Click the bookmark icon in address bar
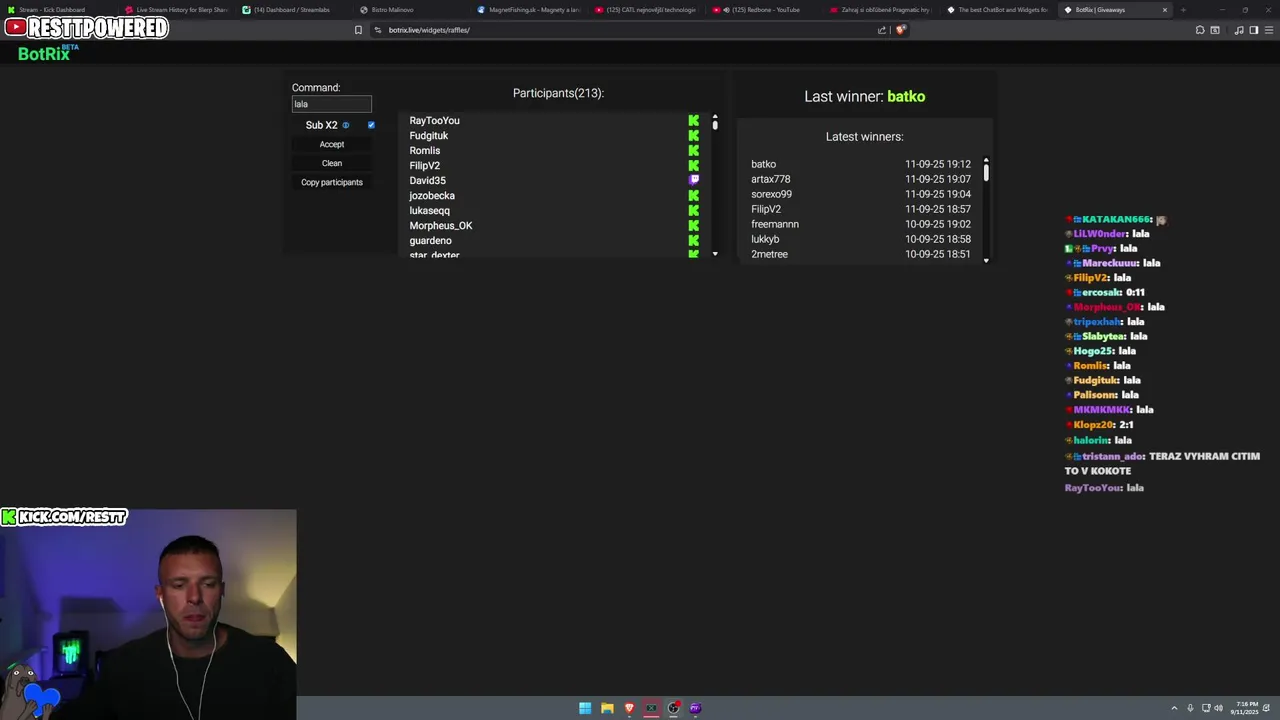 [x=358, y=30]
